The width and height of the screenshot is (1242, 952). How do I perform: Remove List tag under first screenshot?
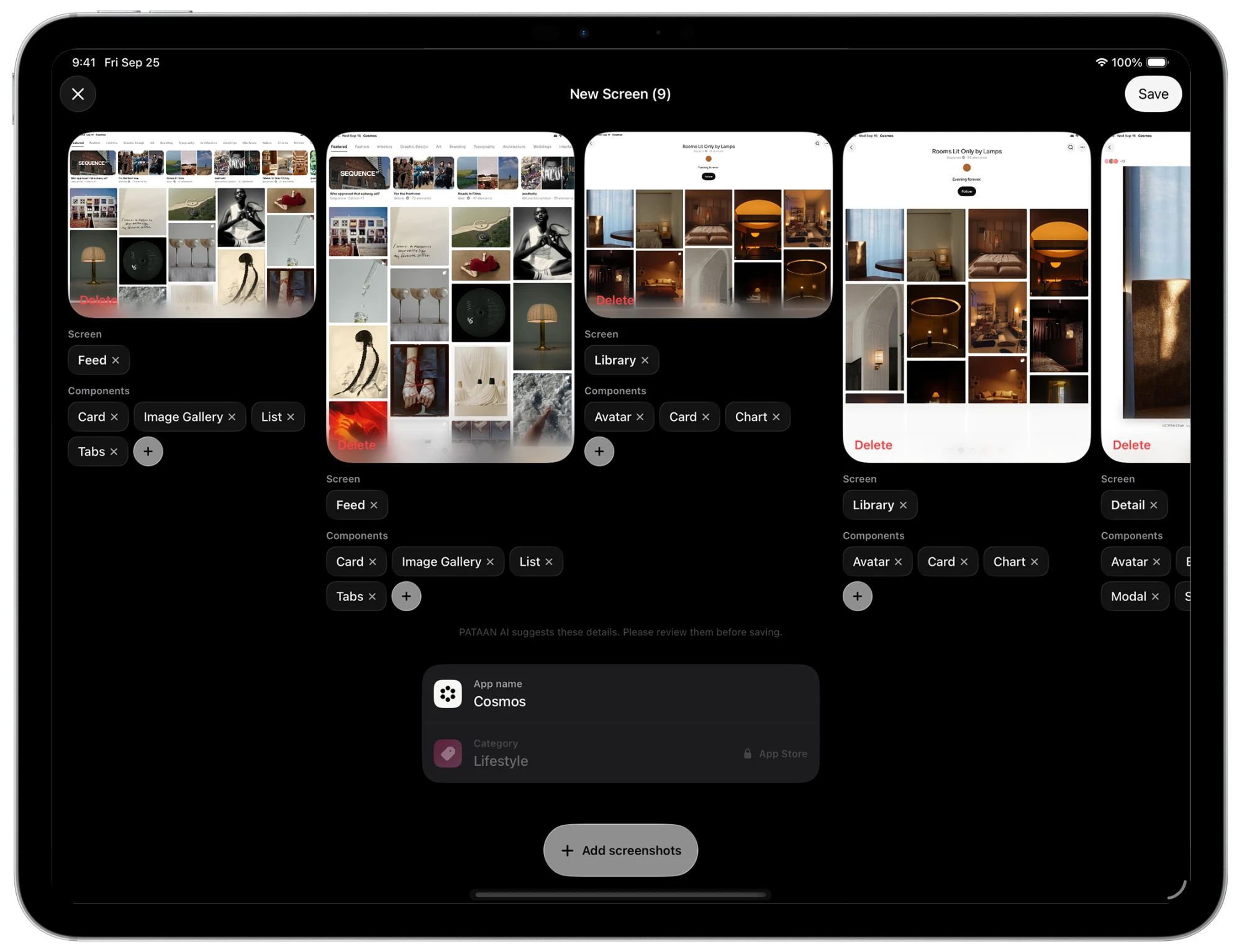[x=291, y=417]
